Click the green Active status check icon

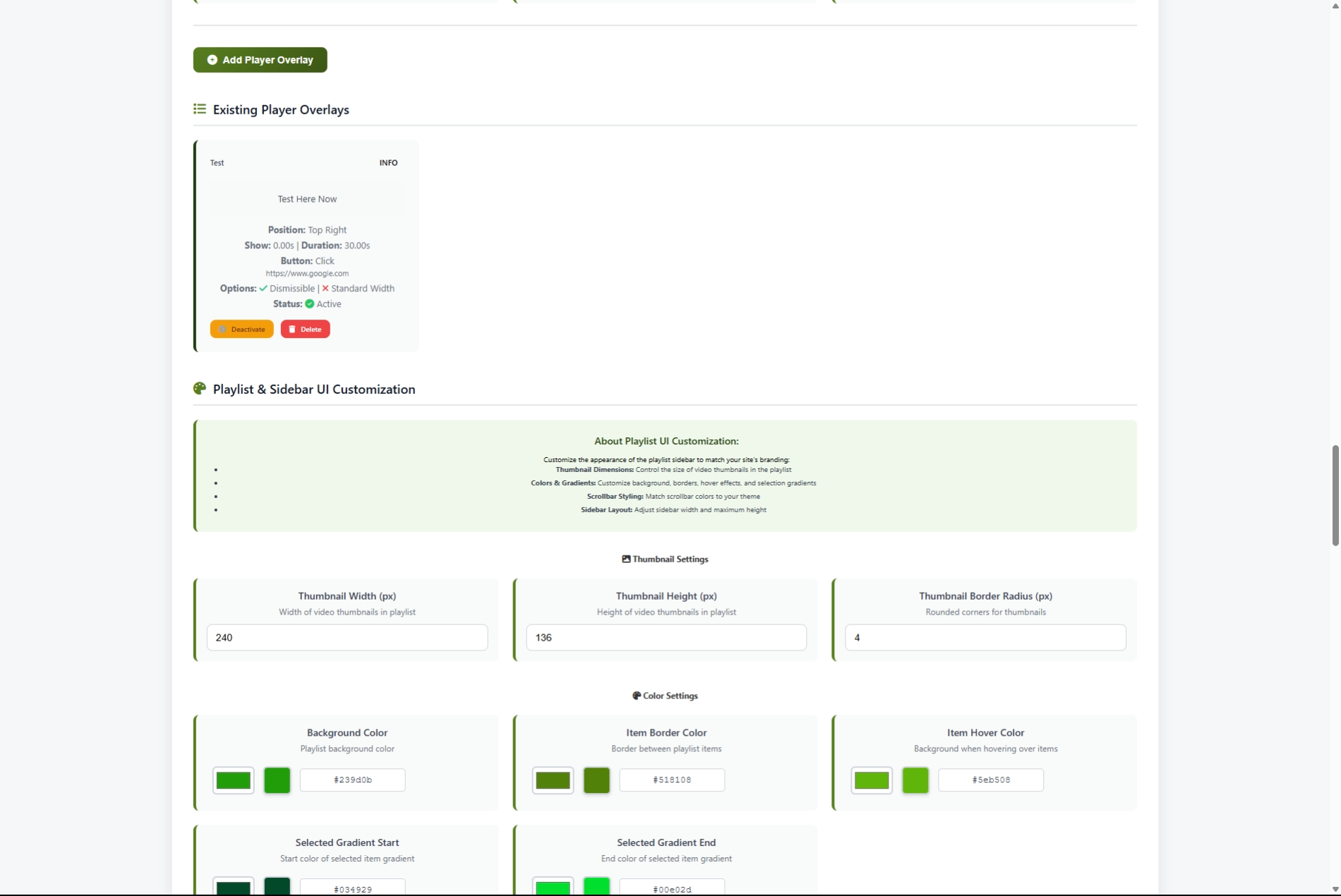pos(309,304)
